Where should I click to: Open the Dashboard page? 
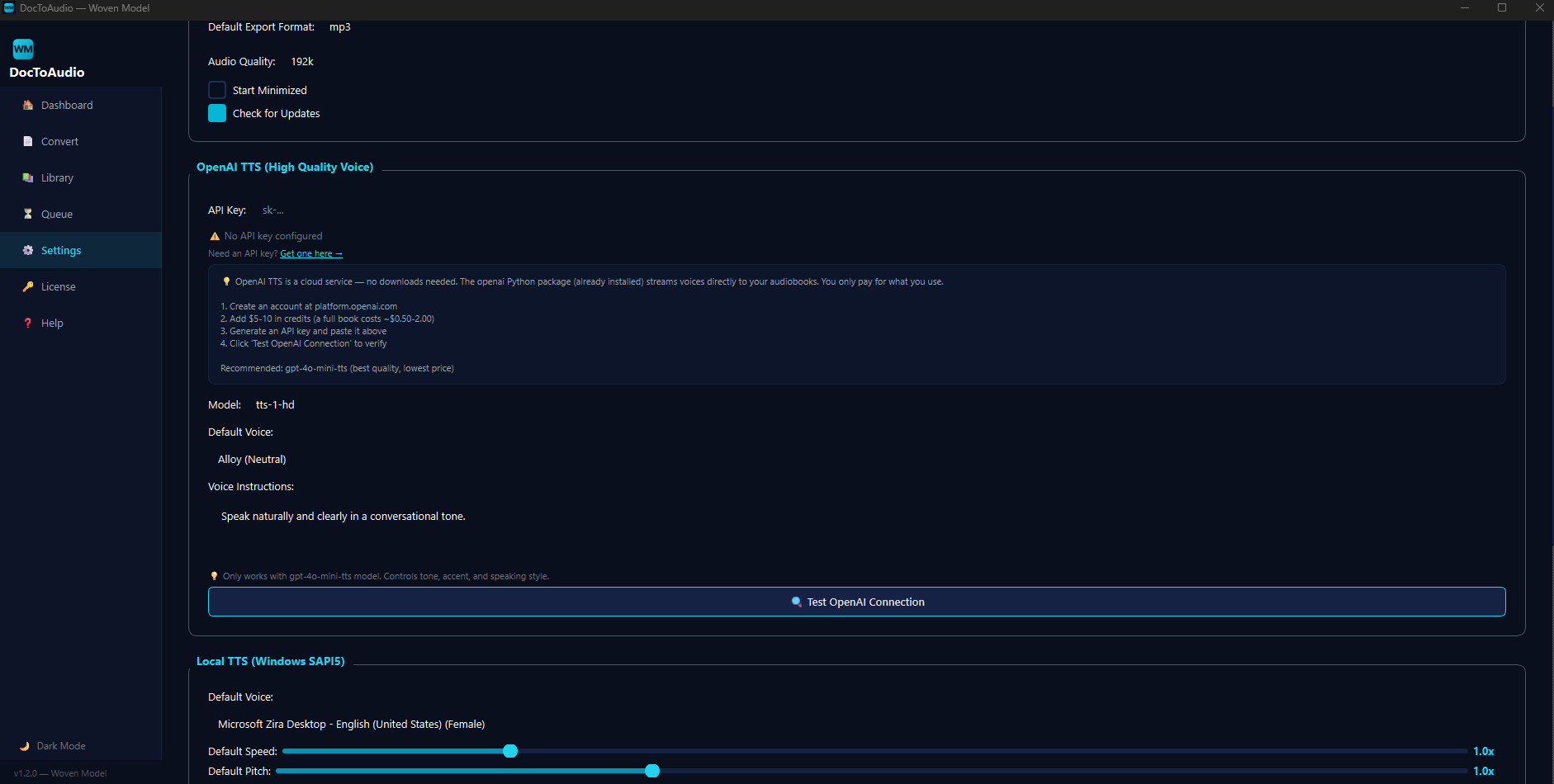pos(81,105)
